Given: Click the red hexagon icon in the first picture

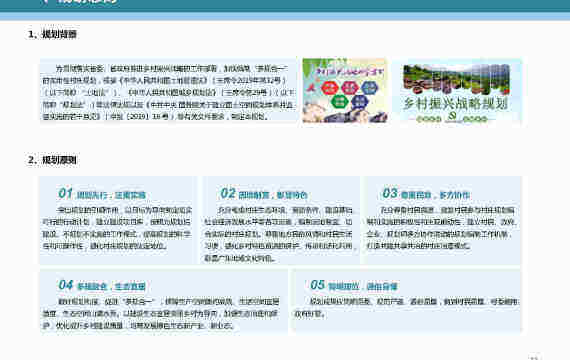Looking at the screenshot, I should point(329,88).
